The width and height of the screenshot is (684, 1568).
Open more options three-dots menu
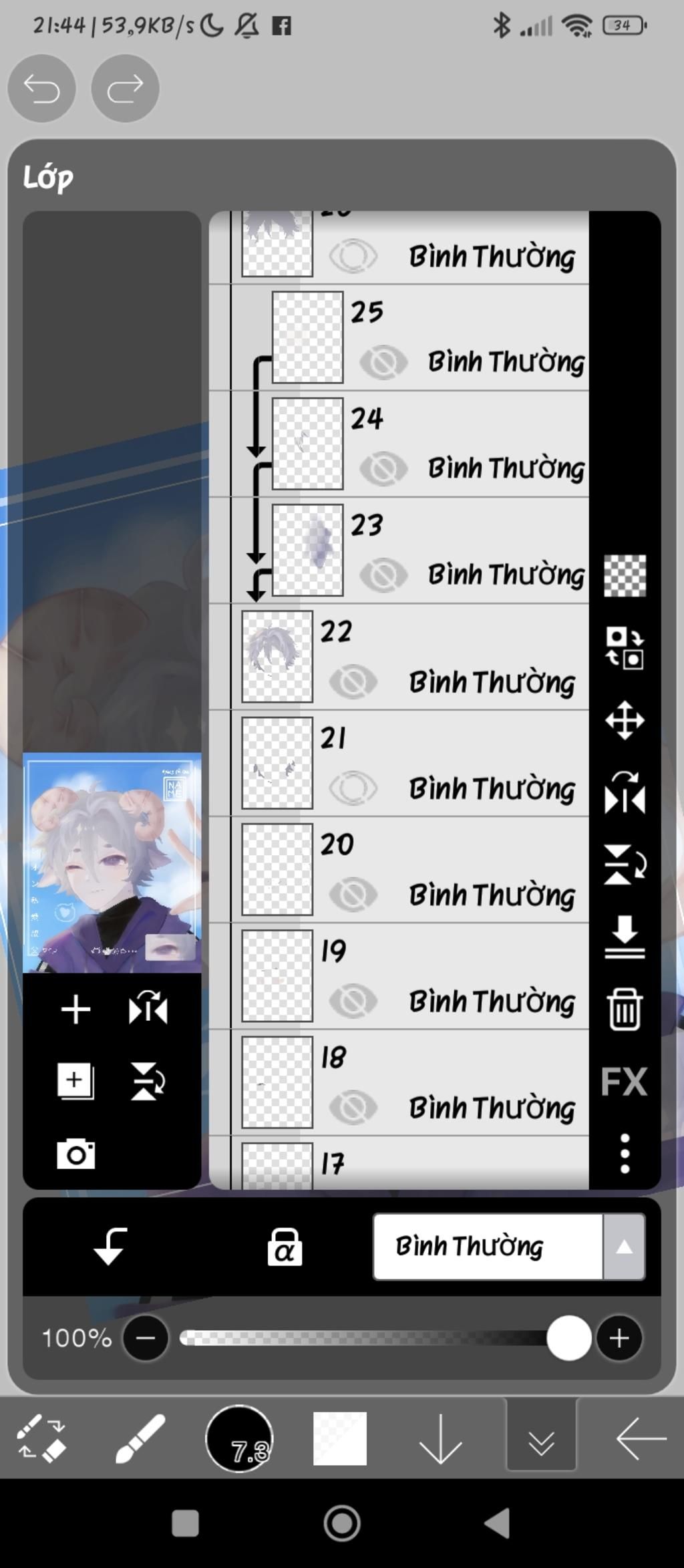click(625, 1154)
